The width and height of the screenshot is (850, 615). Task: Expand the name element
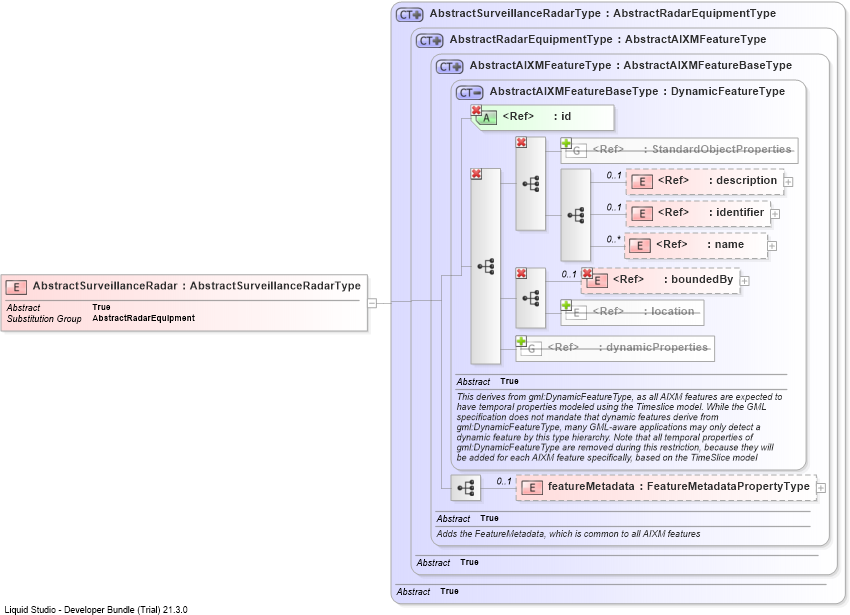click(x=772, y=246)
